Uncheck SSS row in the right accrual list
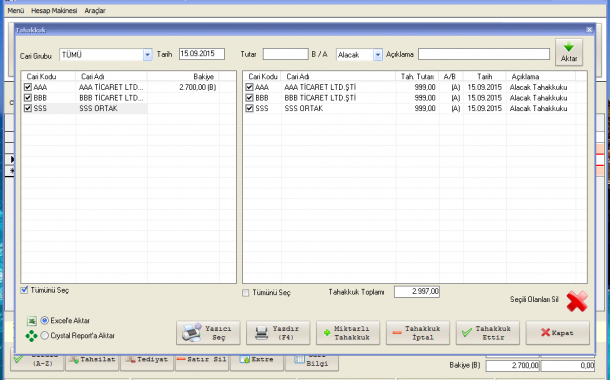Image resolution: width=610 pixels, height=380 pixels. [x=249, y=108]
